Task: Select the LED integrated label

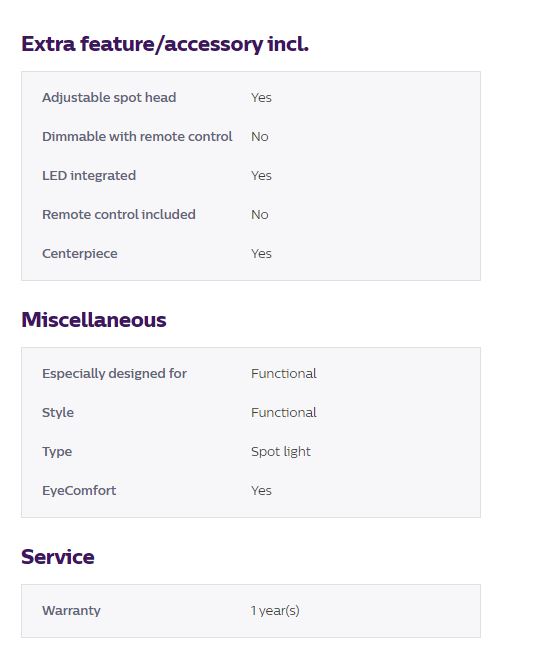Action: (x=89, y=175)
